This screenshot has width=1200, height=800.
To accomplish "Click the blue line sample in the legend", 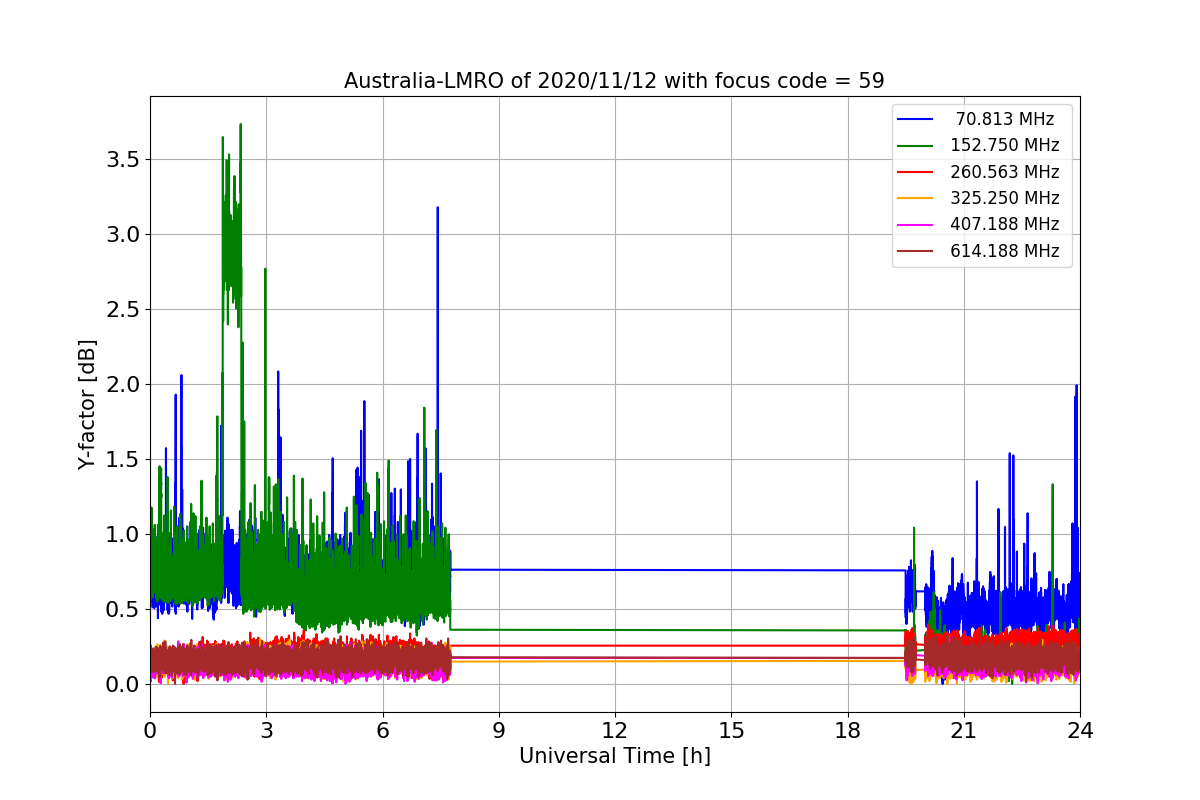I will 915,119.
